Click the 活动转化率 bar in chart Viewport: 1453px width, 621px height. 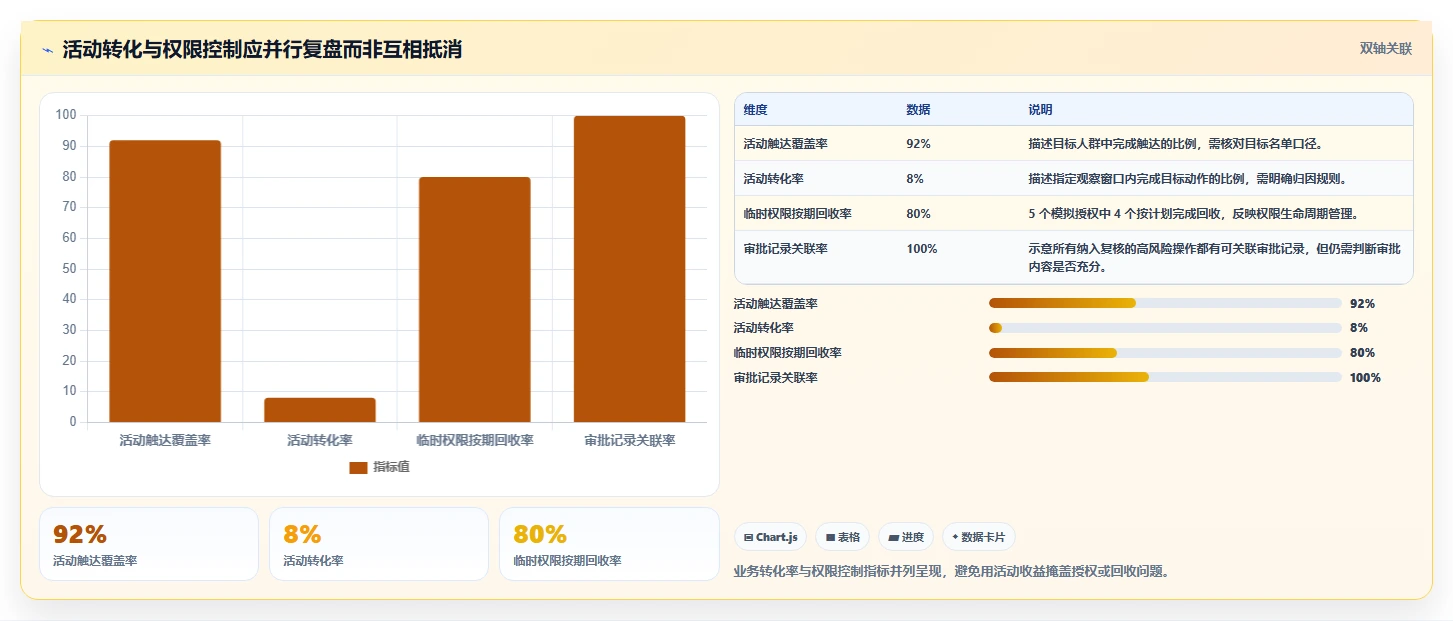320,410
